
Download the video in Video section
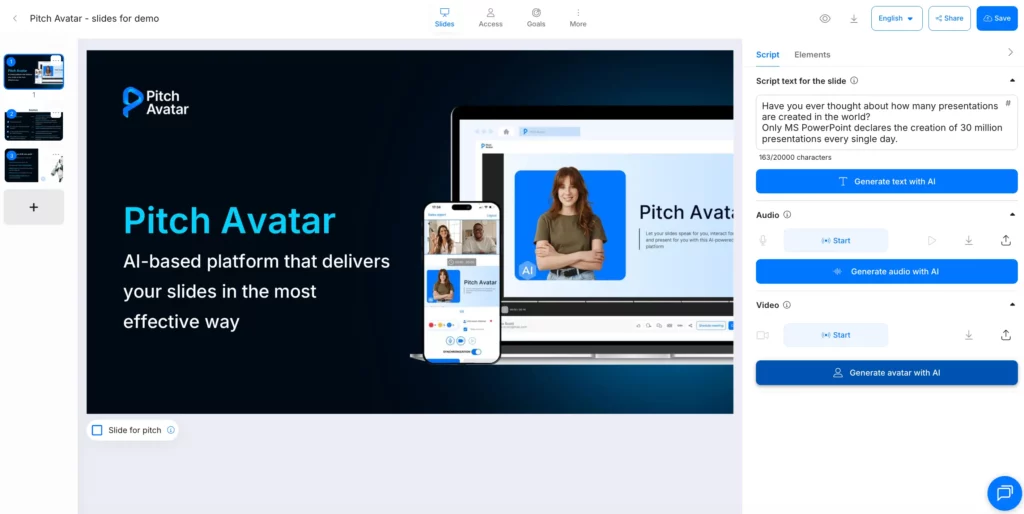(969, 335)
